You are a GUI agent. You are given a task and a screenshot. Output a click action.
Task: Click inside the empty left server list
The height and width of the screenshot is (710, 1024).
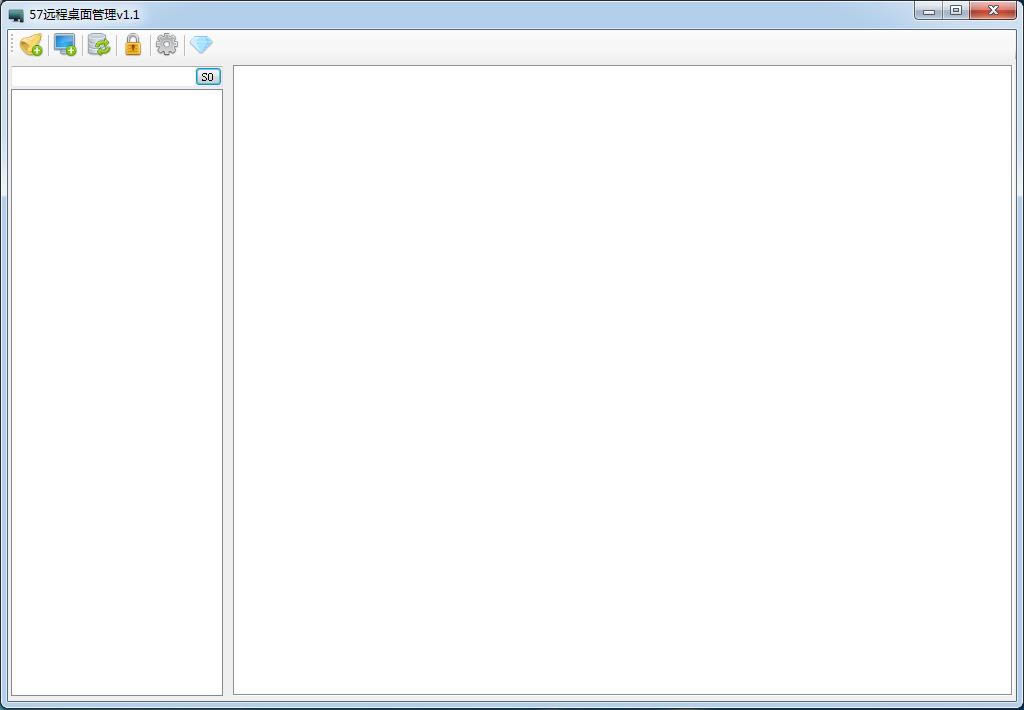116,390
